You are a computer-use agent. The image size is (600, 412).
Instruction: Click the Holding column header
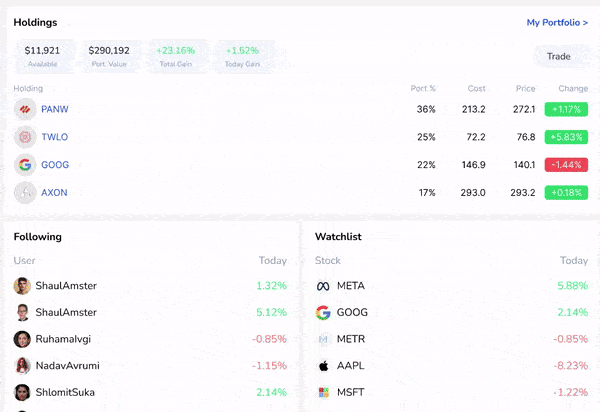(28, 88)
